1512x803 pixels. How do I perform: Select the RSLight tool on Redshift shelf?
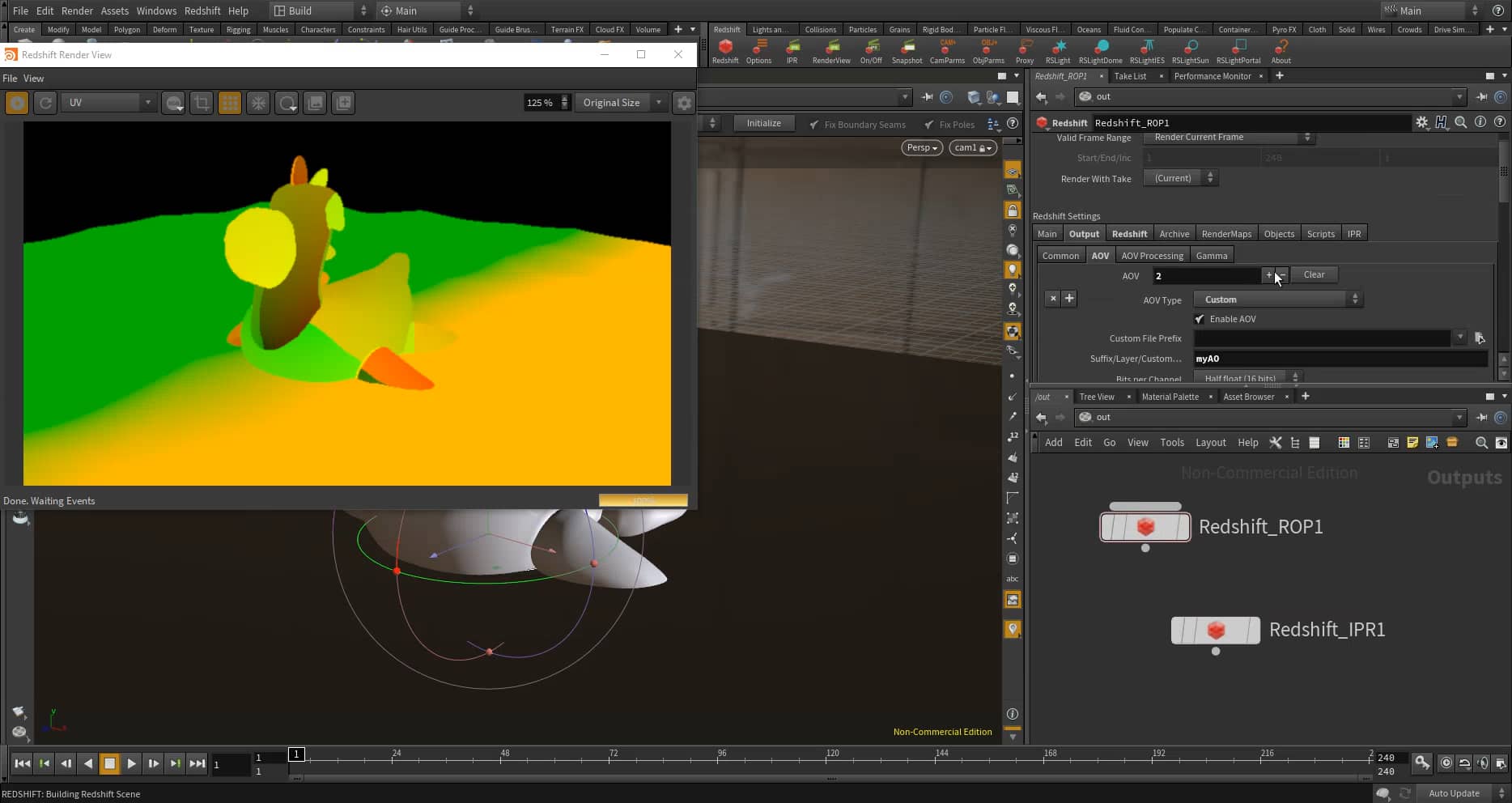coord(1058,50)
